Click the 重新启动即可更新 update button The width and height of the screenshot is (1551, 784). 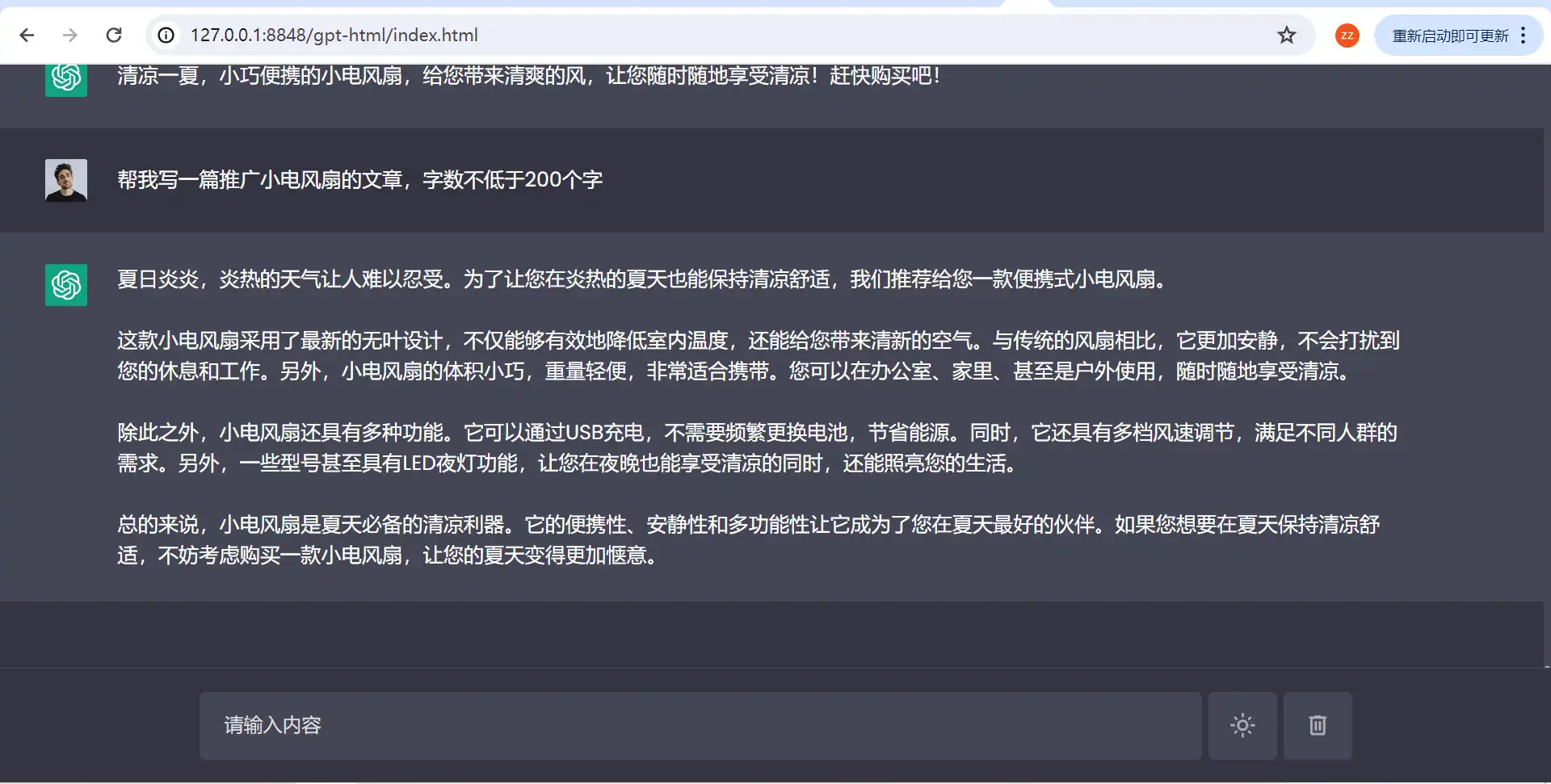(1450, 36)
